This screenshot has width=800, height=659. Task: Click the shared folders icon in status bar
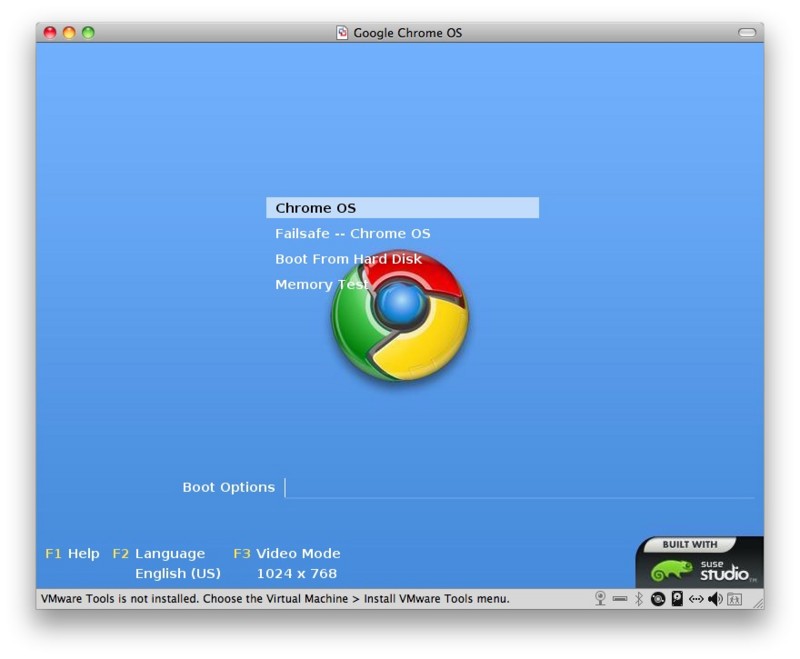[x=735, y=599]
